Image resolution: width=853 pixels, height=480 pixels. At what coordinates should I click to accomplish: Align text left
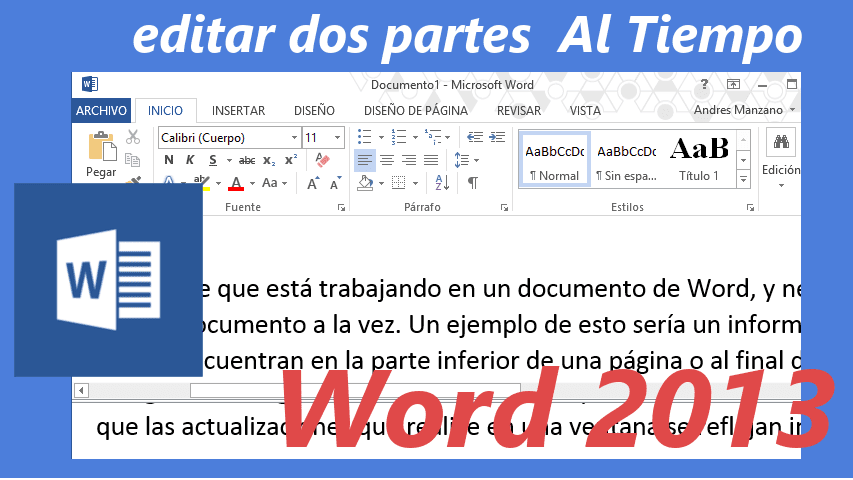point(364,160)
